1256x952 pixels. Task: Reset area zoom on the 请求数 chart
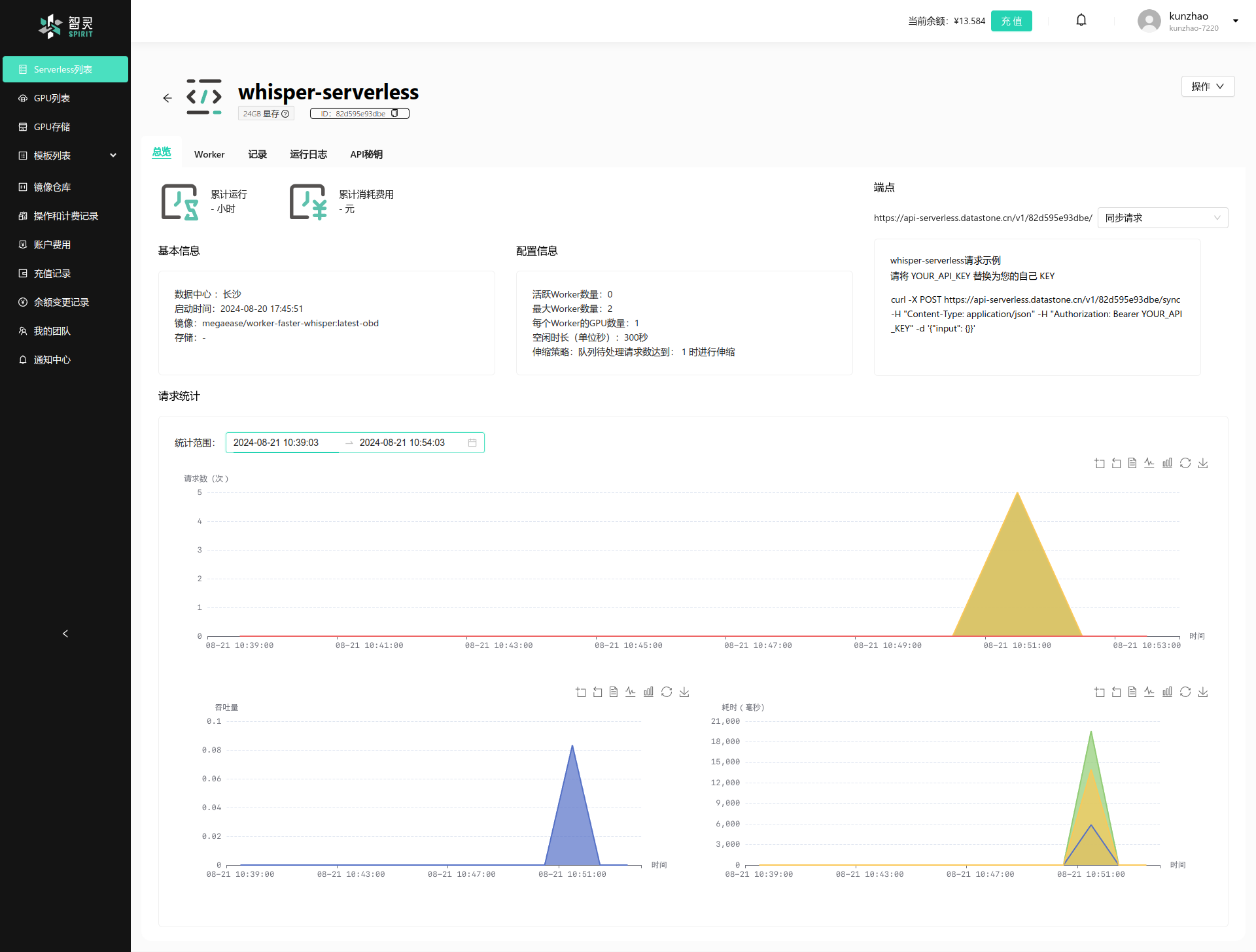pos(1117,463)
